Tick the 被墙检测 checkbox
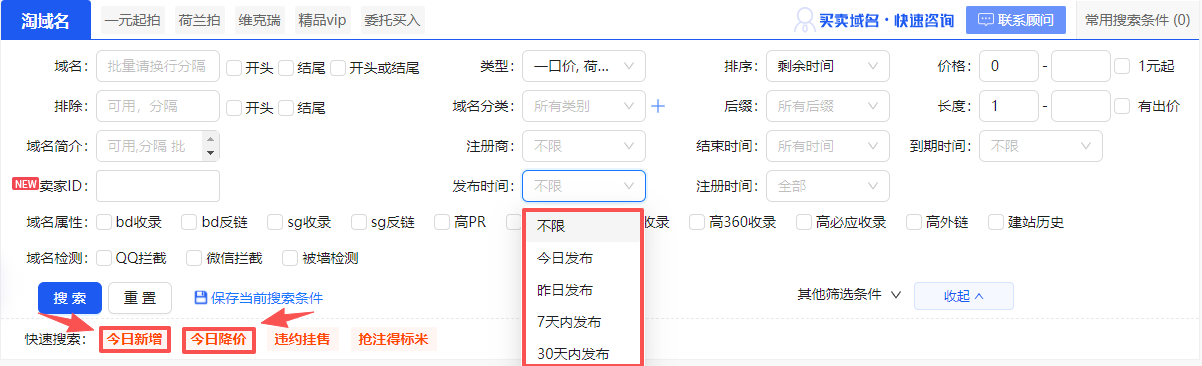Viewport: 1202px width, 366px height. point(291,258)
